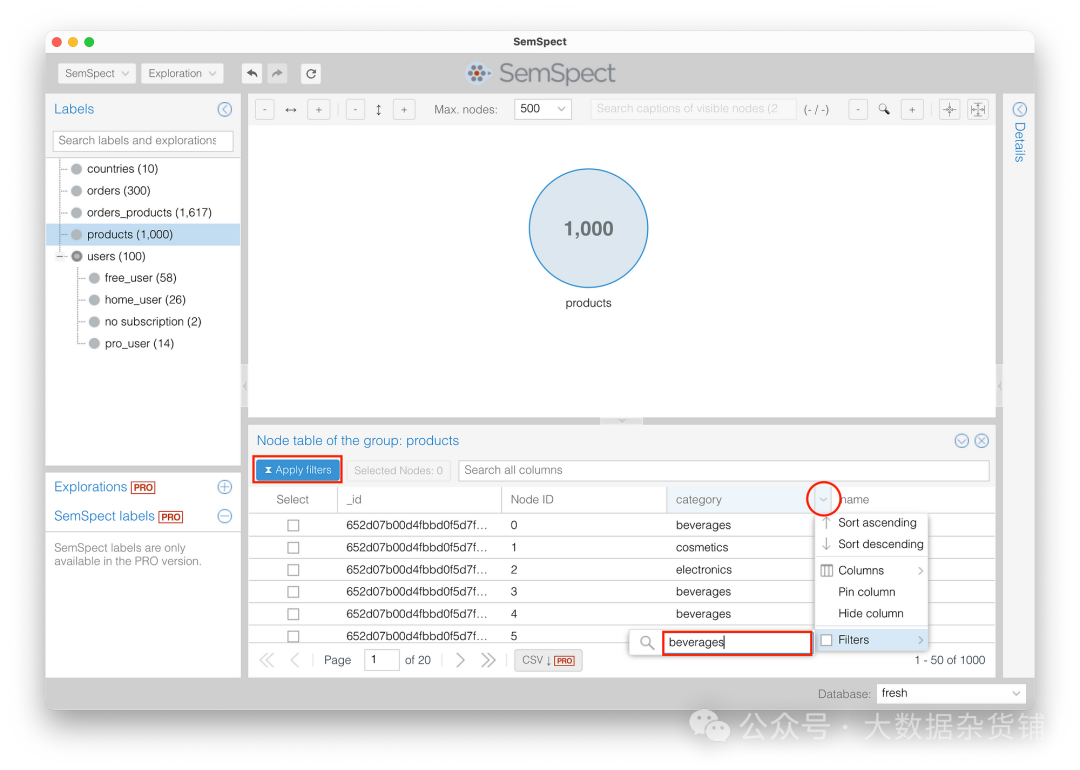The image size is (1080, 770).
Task: Add a new exploration with plus icon
Action: tap(225, 487)
